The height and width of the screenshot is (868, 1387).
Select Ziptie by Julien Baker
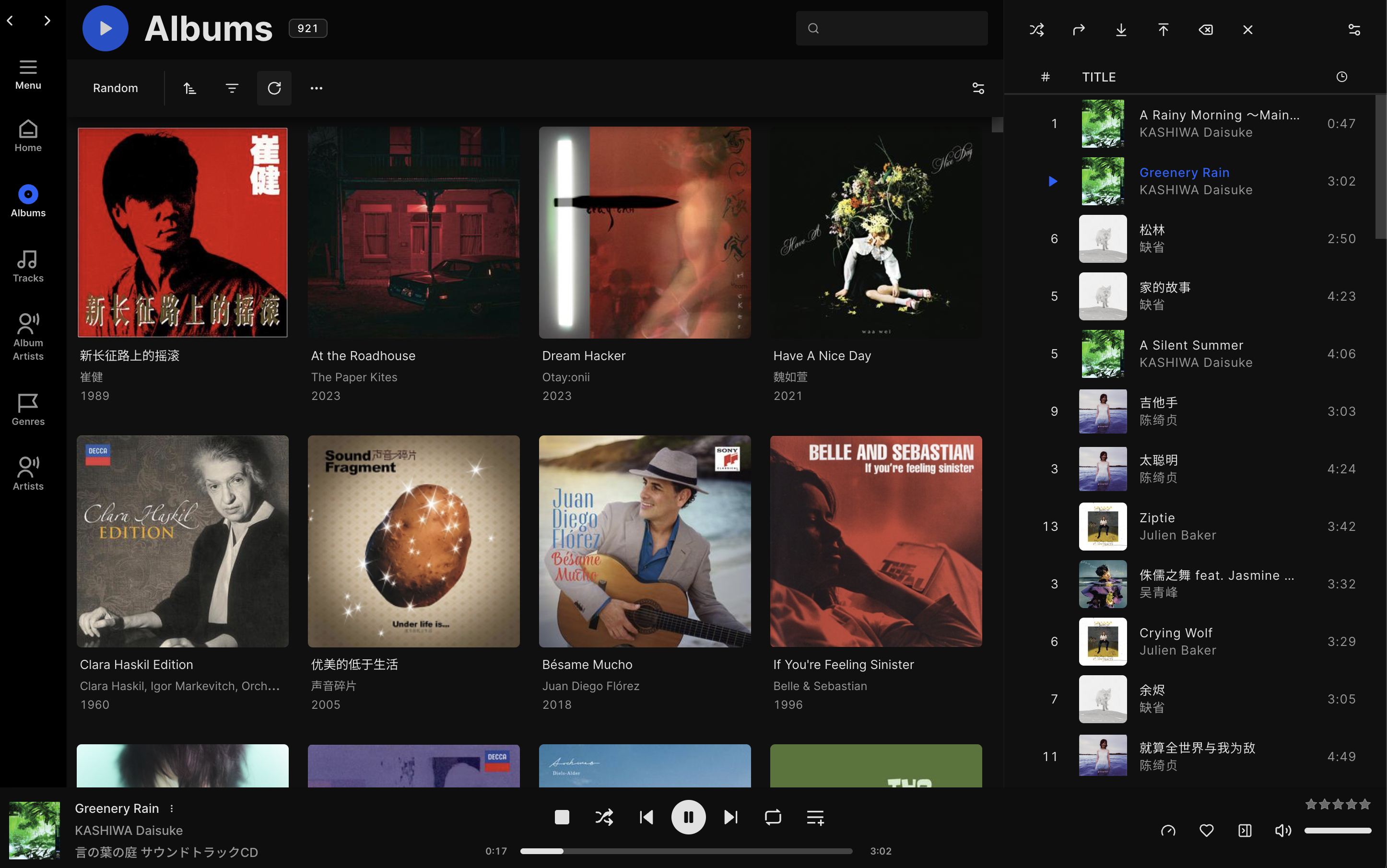tap(1190, 527)
